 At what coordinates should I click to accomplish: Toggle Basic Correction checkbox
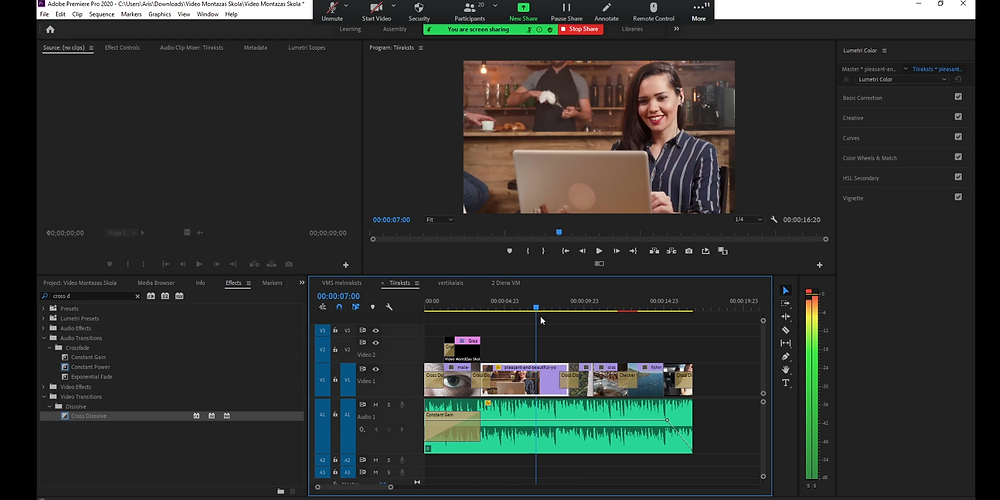958,97
